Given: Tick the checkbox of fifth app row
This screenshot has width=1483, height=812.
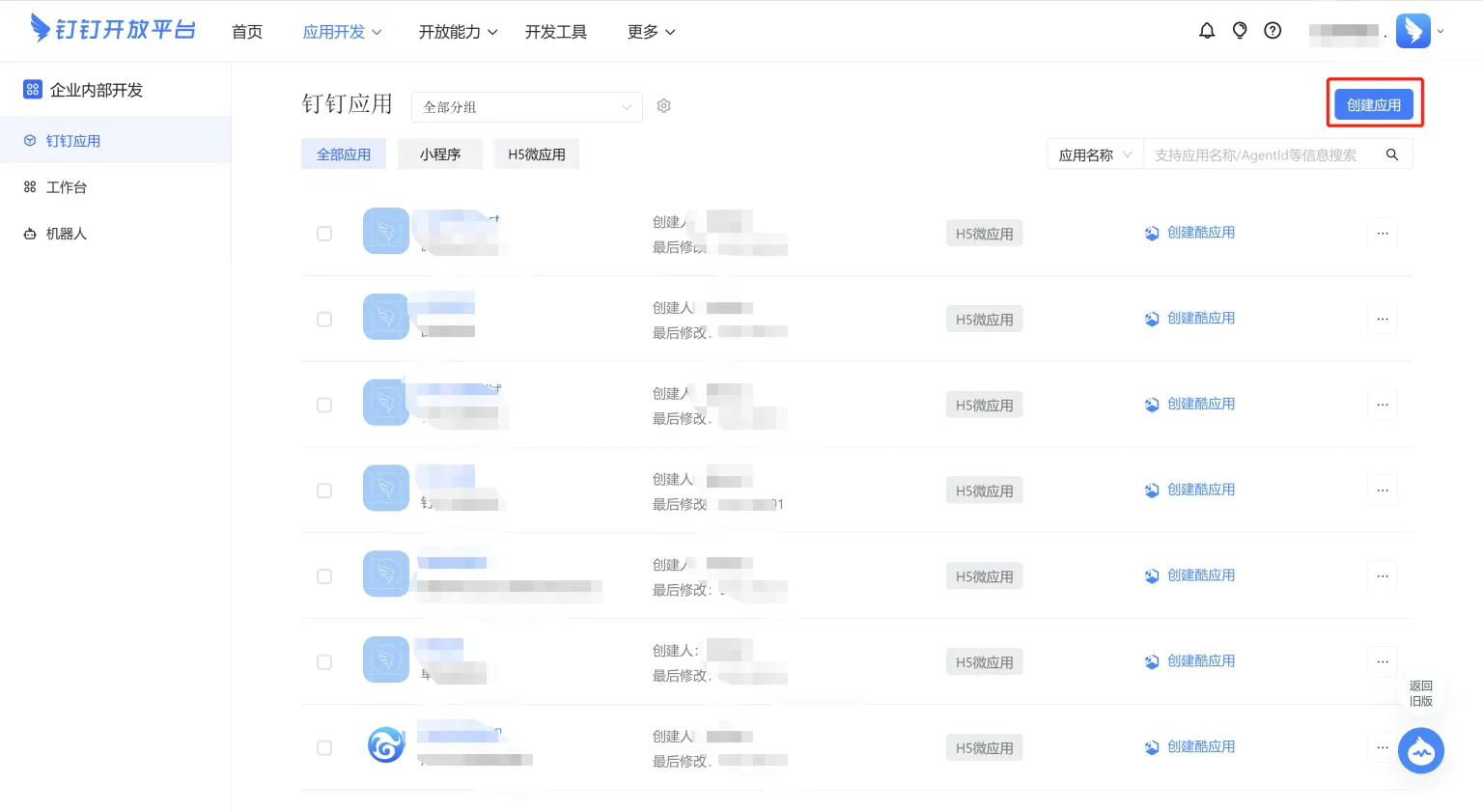Looking at the screenshot, I should 324,576.
